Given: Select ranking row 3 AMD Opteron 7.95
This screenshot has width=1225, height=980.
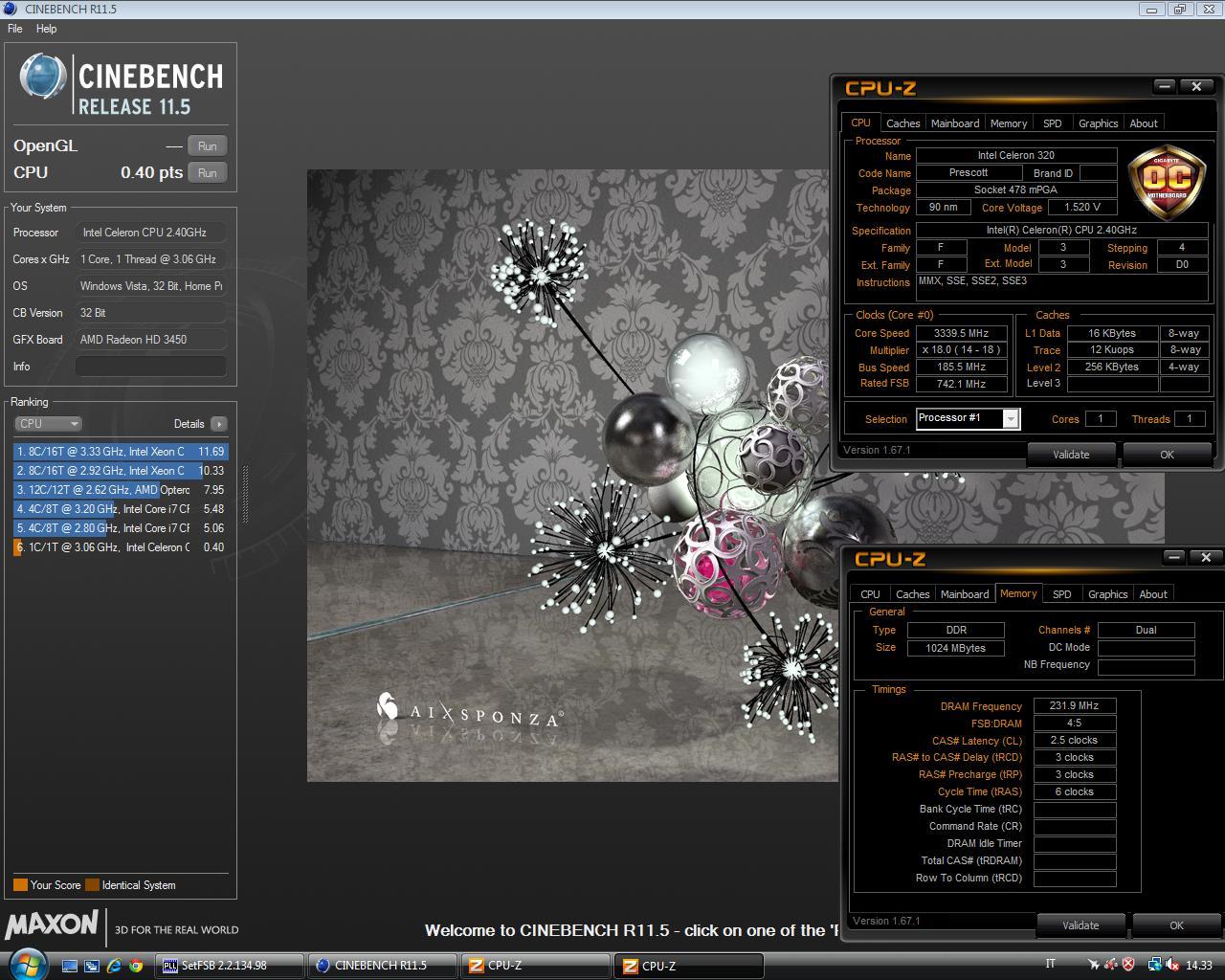Looking at the screenshot, I should click(x=121, y=490).
